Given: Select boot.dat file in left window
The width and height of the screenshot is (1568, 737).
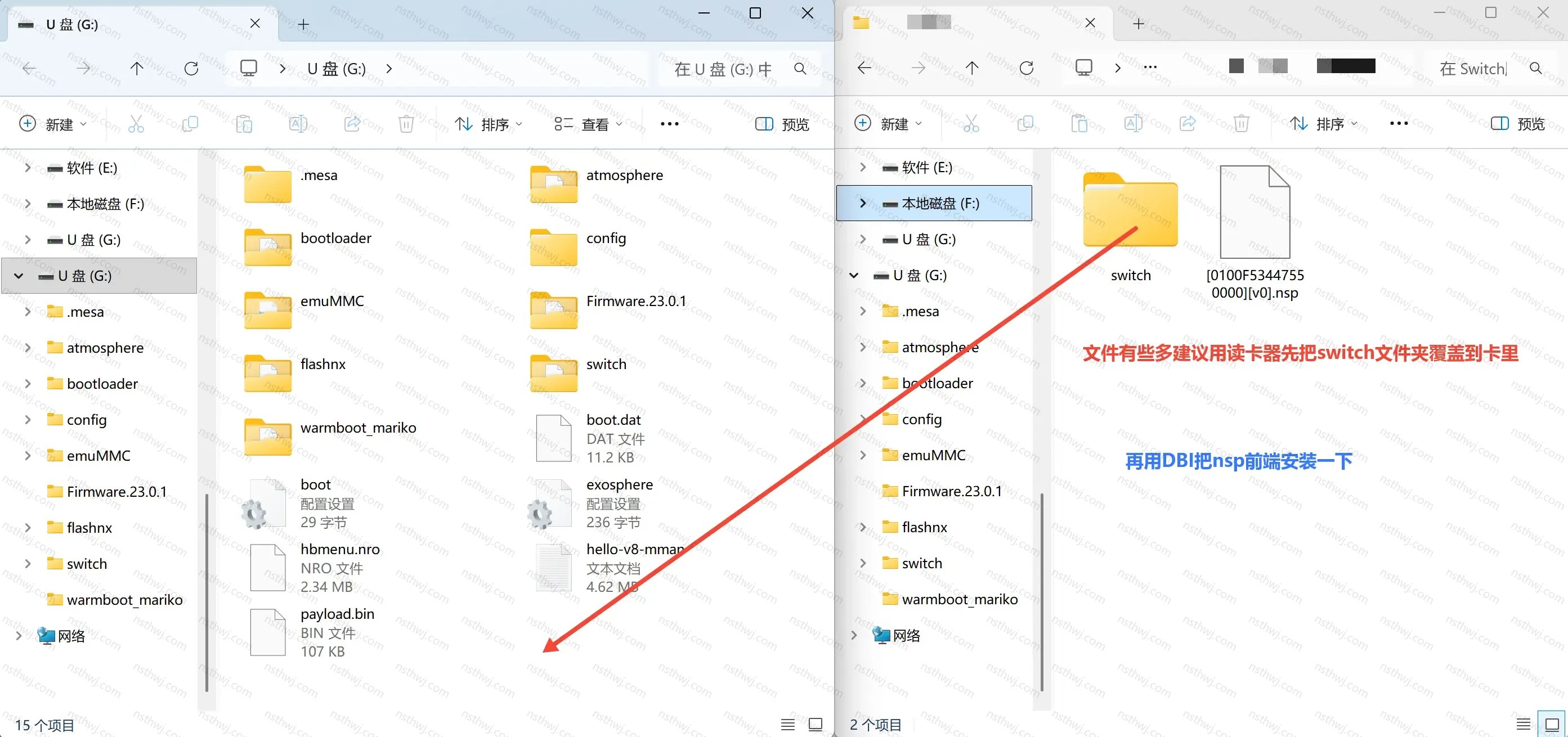Looking at the screenshot, I should (x=590, y=438).
